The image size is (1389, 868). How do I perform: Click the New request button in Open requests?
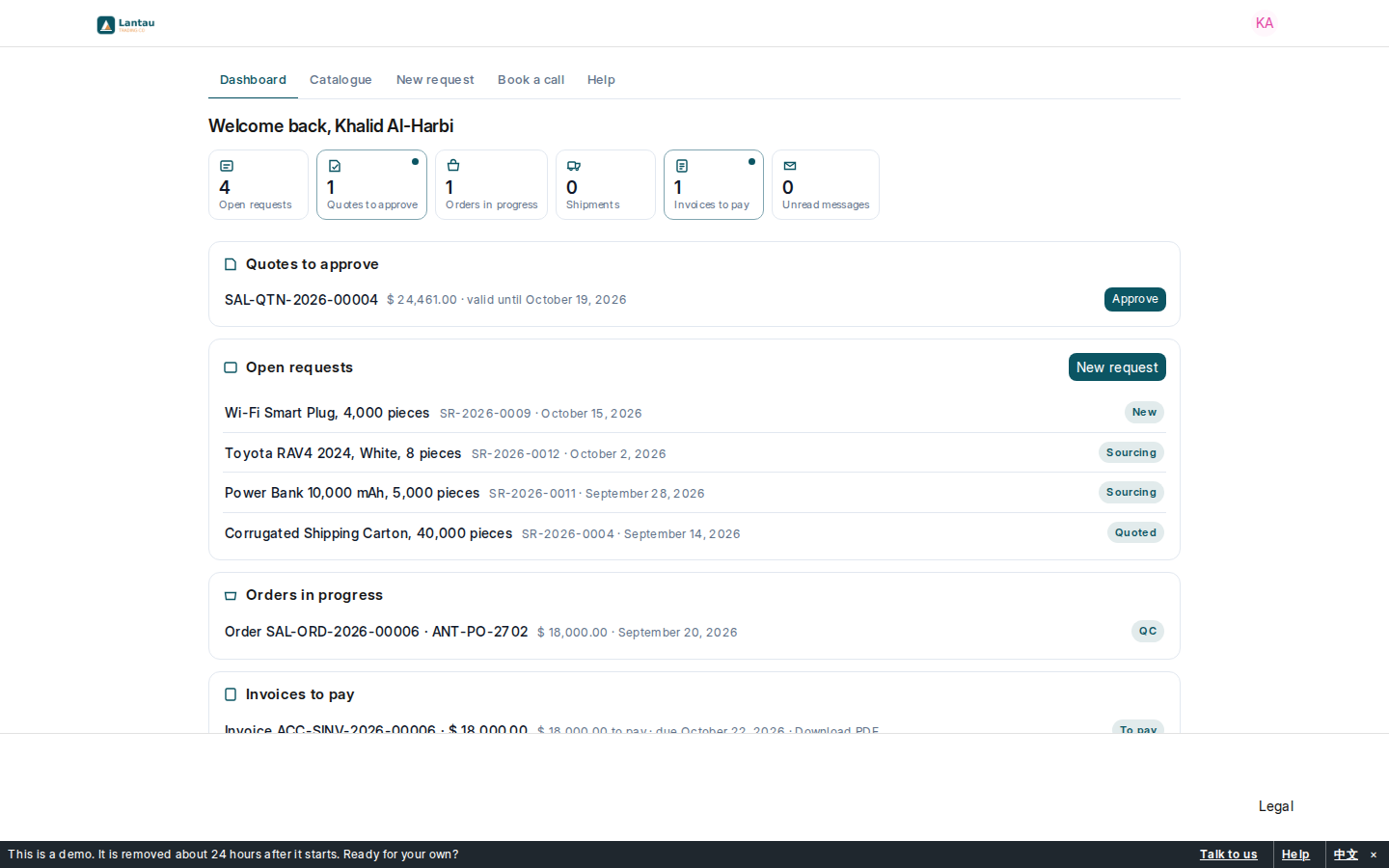tap(1117, 367)
